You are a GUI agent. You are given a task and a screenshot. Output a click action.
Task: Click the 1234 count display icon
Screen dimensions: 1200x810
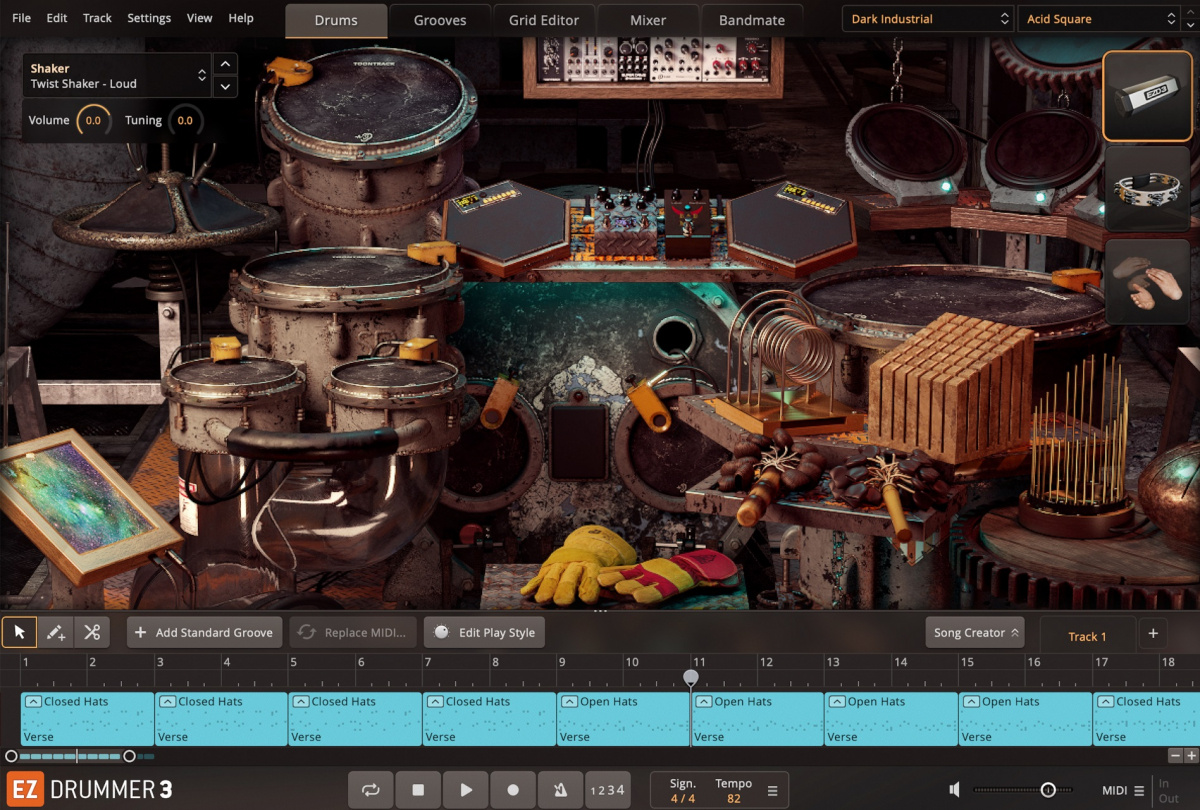click(607, 789)
